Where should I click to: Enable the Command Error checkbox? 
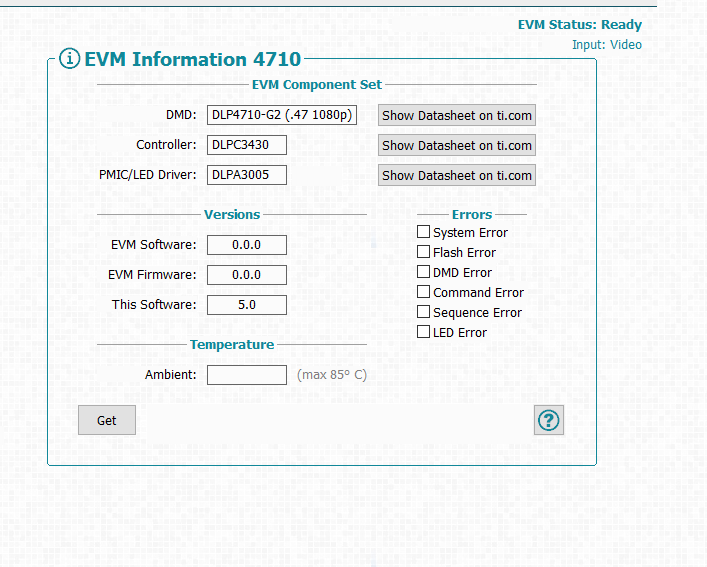[423, 292]
